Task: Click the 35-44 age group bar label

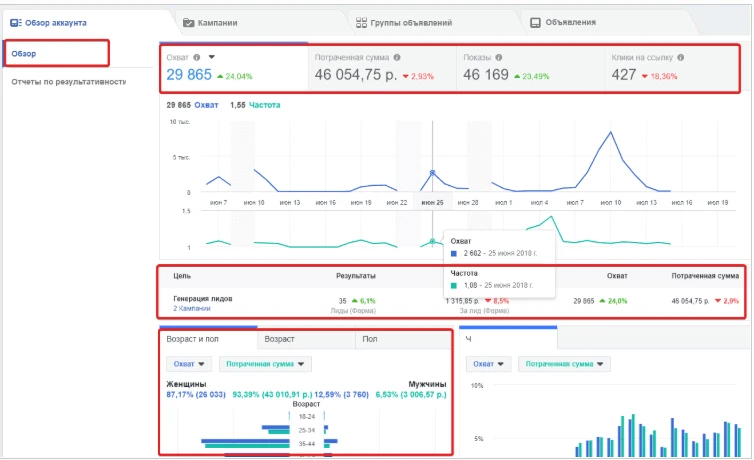Action: click(x=306, y=444)
